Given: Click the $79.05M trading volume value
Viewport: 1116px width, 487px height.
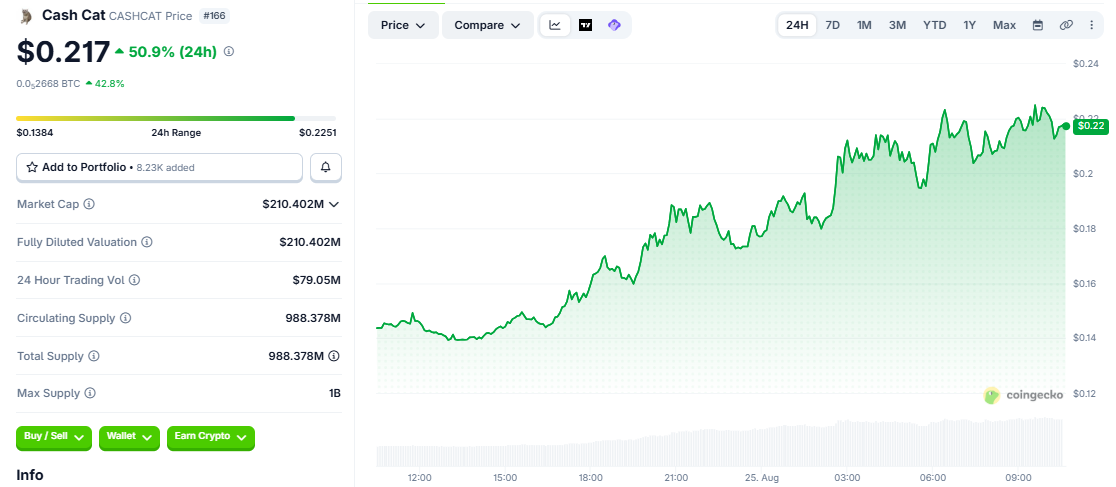Looking at the screenshot, I should [317, 280].
